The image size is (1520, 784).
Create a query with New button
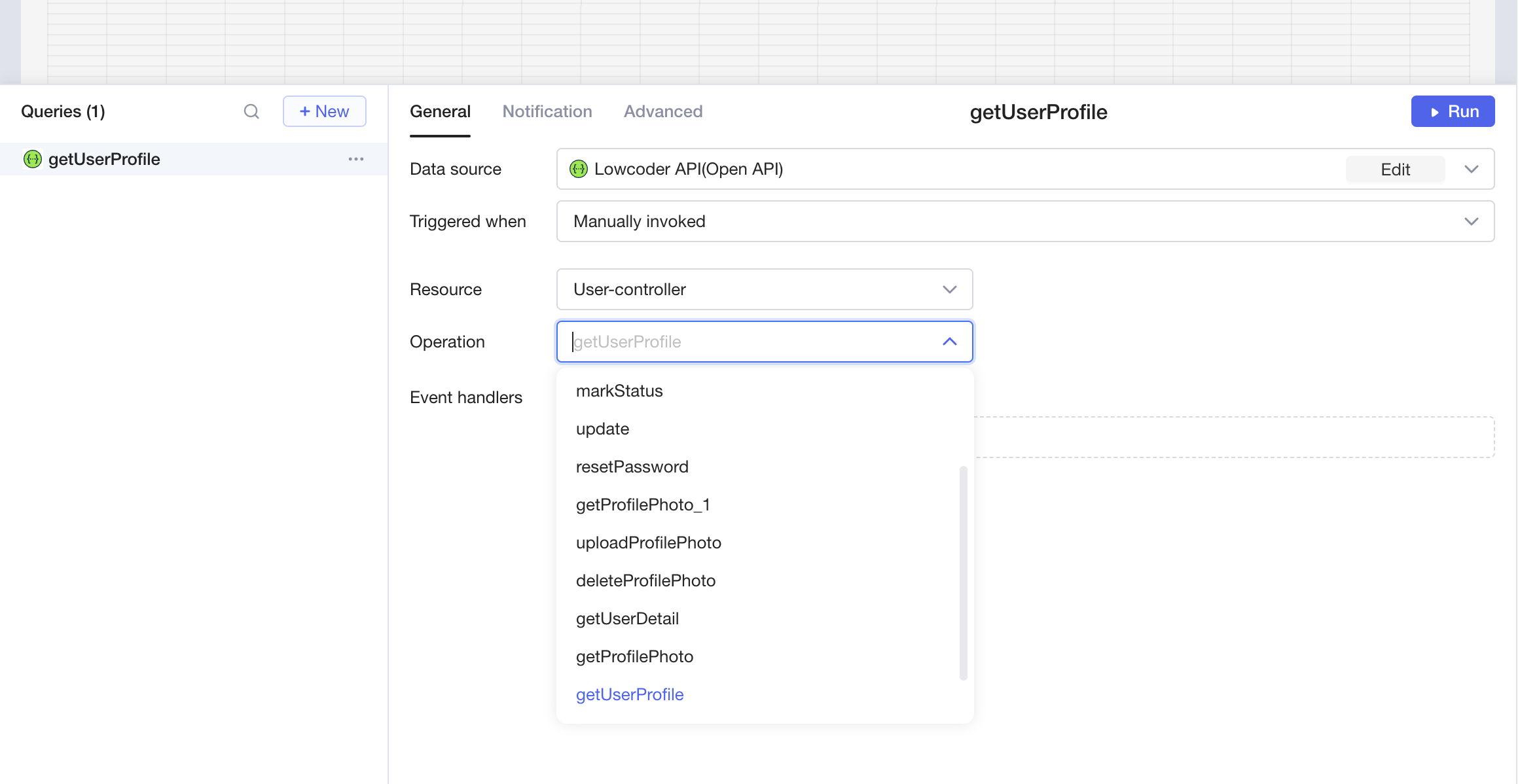pos(324,111)
